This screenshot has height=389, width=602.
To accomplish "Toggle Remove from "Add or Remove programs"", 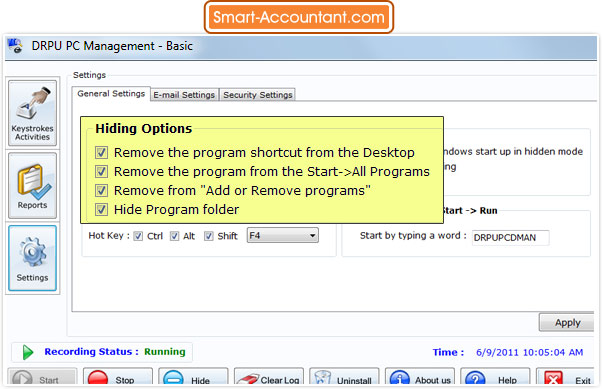I will click(101, 190).
